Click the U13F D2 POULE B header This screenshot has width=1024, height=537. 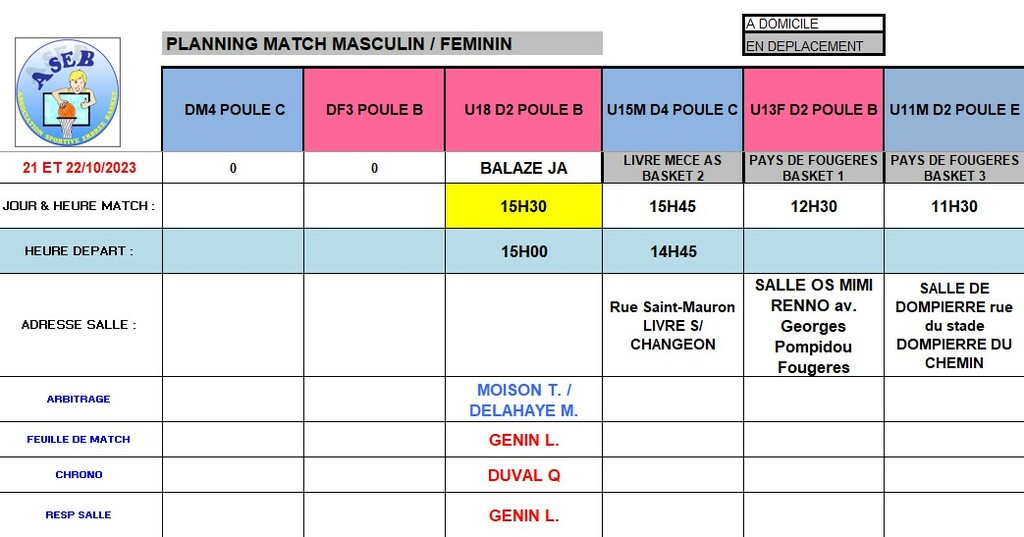click(x=813, y=110)
